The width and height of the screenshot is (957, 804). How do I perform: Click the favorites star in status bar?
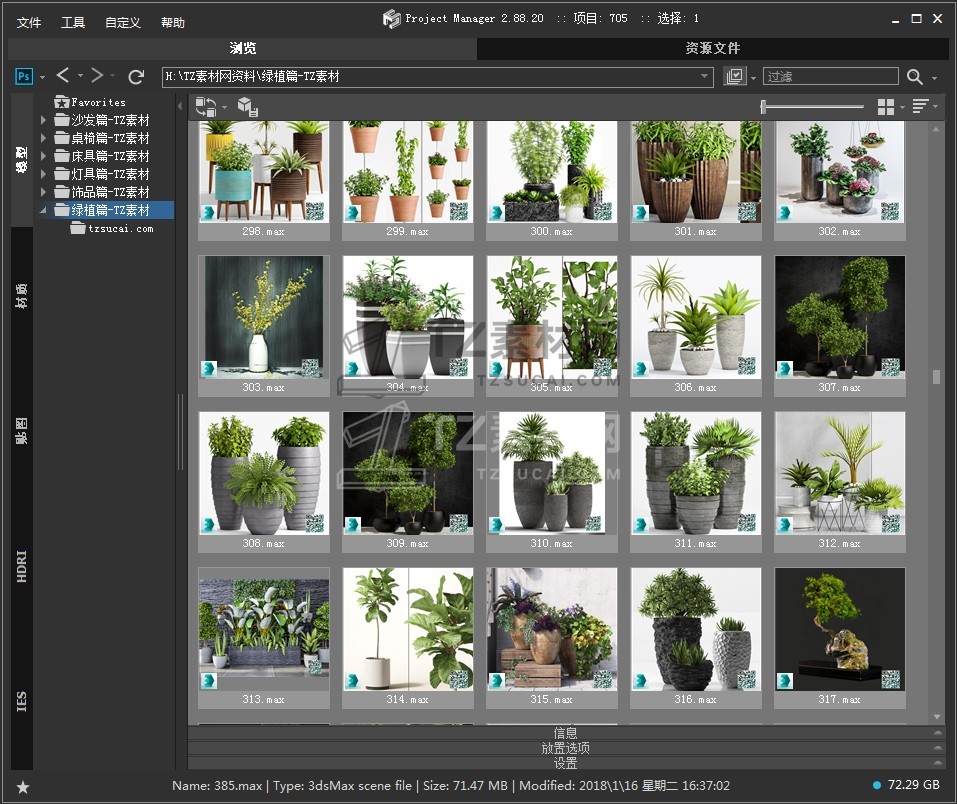[23, 787]
